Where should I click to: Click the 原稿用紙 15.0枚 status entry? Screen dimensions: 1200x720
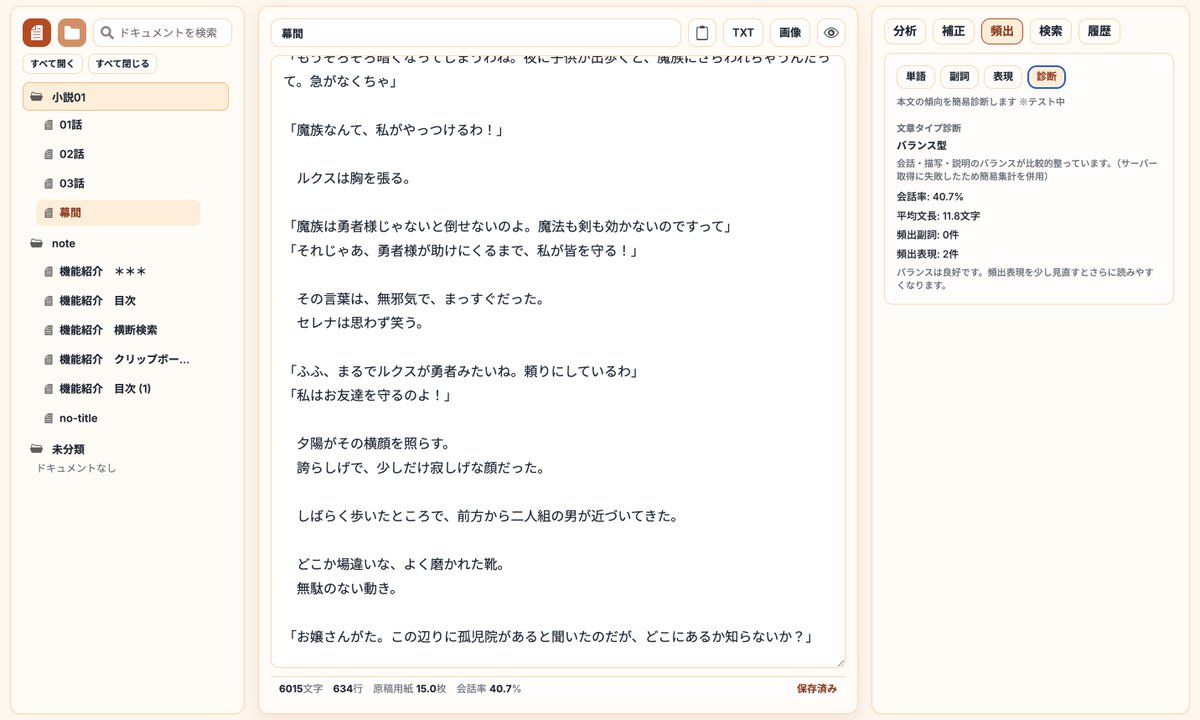[409, 688]
